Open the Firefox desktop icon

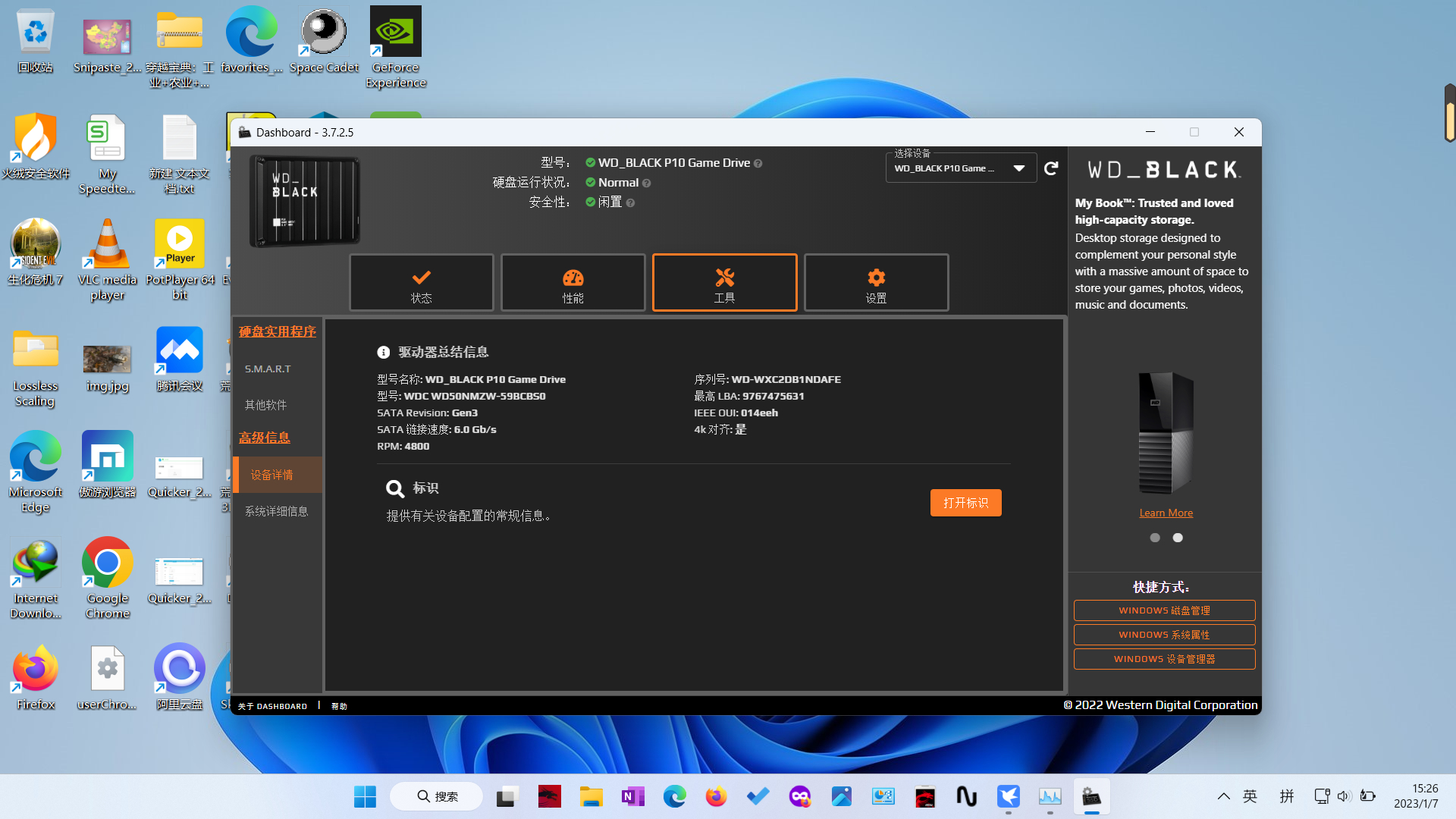35,677
